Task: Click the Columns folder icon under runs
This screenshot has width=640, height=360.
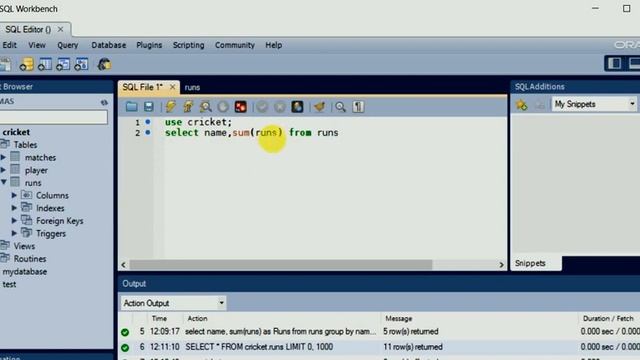Action: [27, 195]
